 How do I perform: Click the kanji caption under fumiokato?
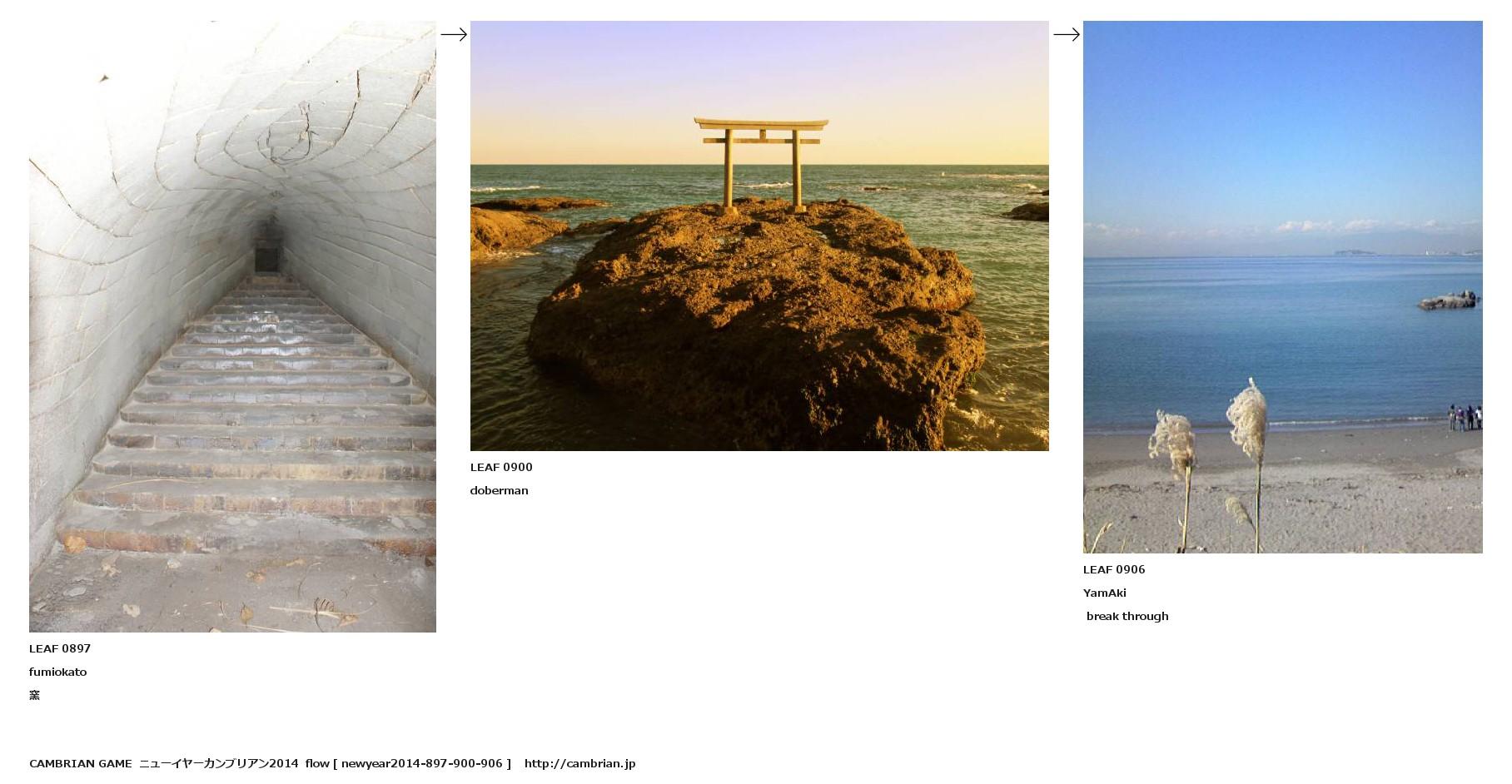[x=34, y=695]
